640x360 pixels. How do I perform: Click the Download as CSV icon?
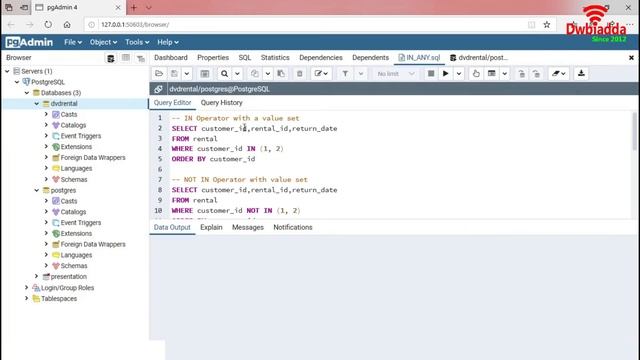pyautogui.click(x=581, y=74)
